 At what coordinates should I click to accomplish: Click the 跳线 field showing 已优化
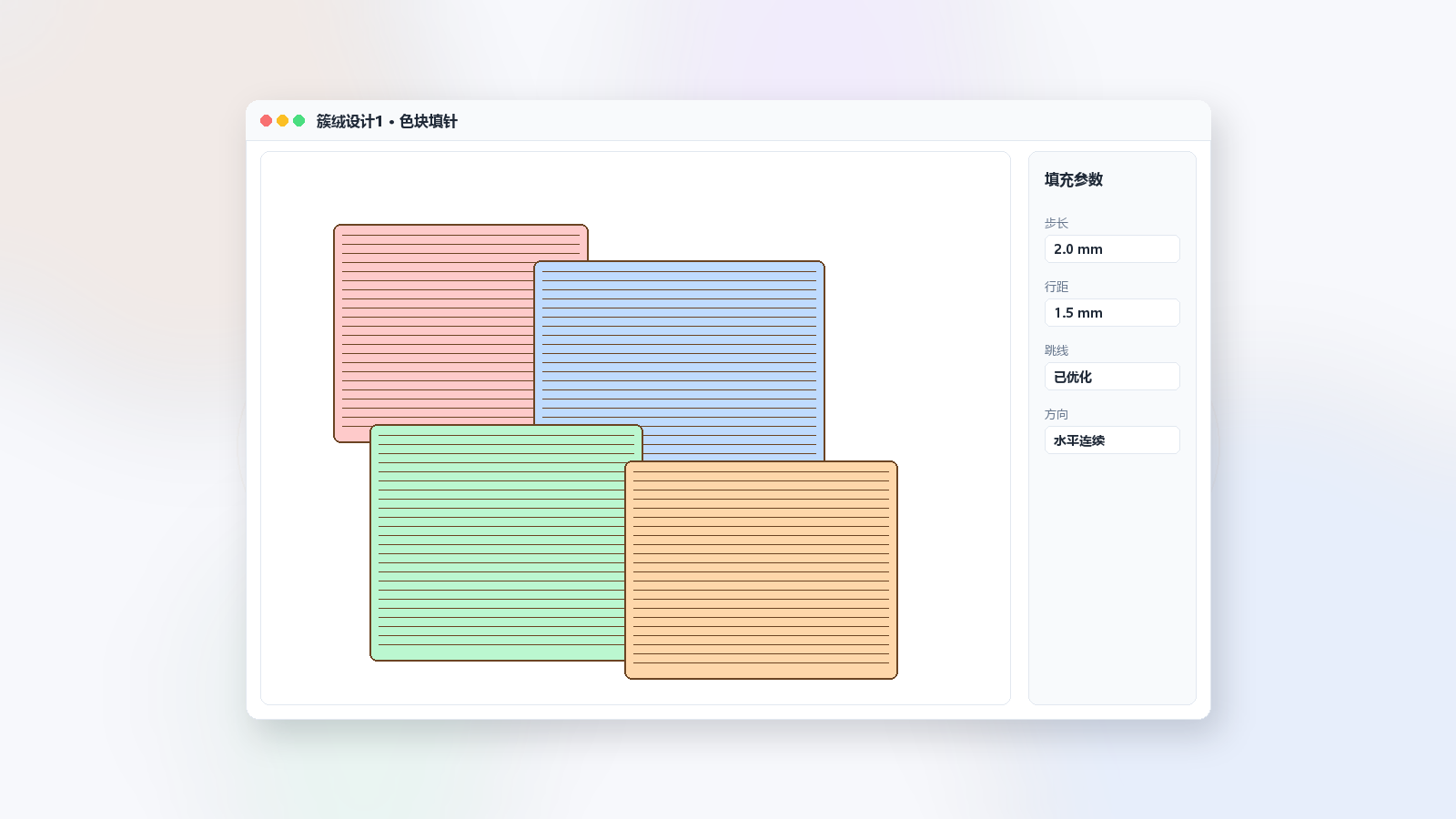pos(1112,377)
